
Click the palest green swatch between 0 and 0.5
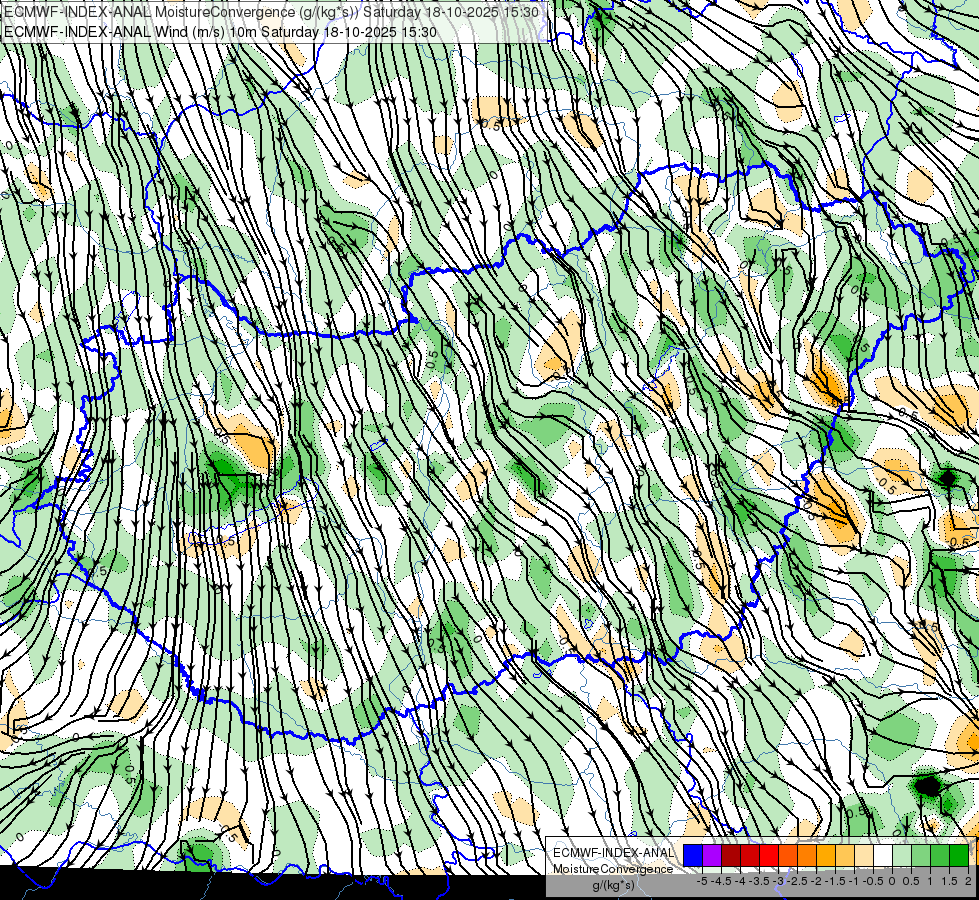coord(902,855)
